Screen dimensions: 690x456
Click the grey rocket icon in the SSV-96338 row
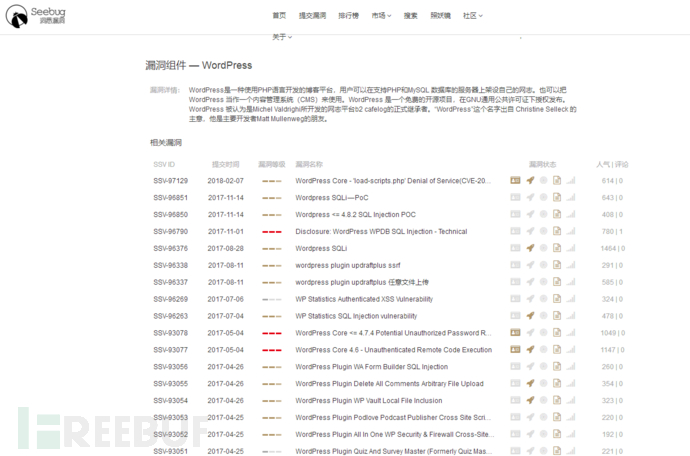point(530,265)
